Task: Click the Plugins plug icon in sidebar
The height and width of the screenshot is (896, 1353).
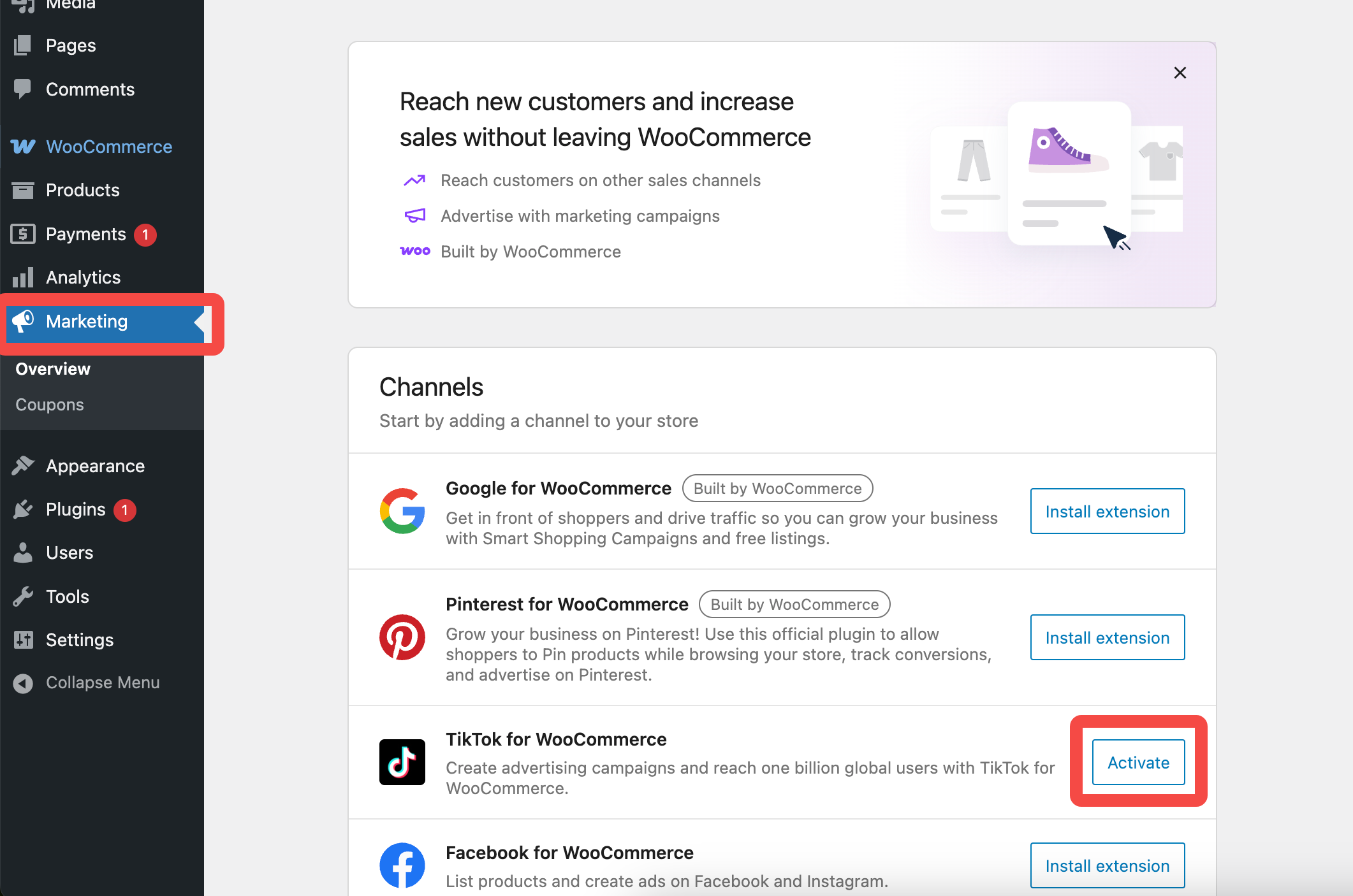Action: click(23, 509)
